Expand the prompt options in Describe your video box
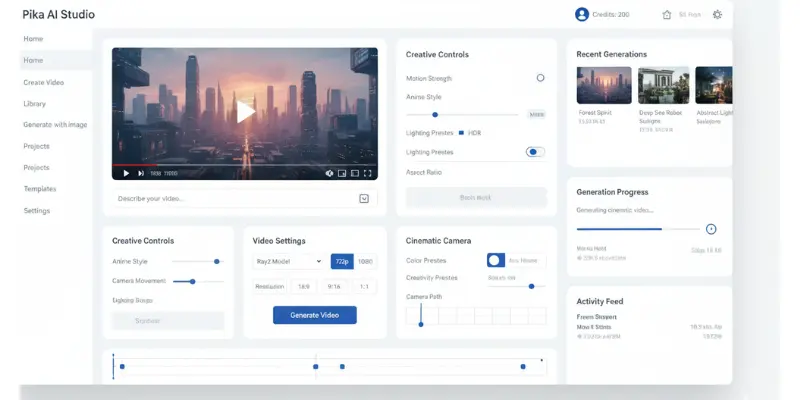This screenshot has height=400, width=800. [x=364, y=198]
